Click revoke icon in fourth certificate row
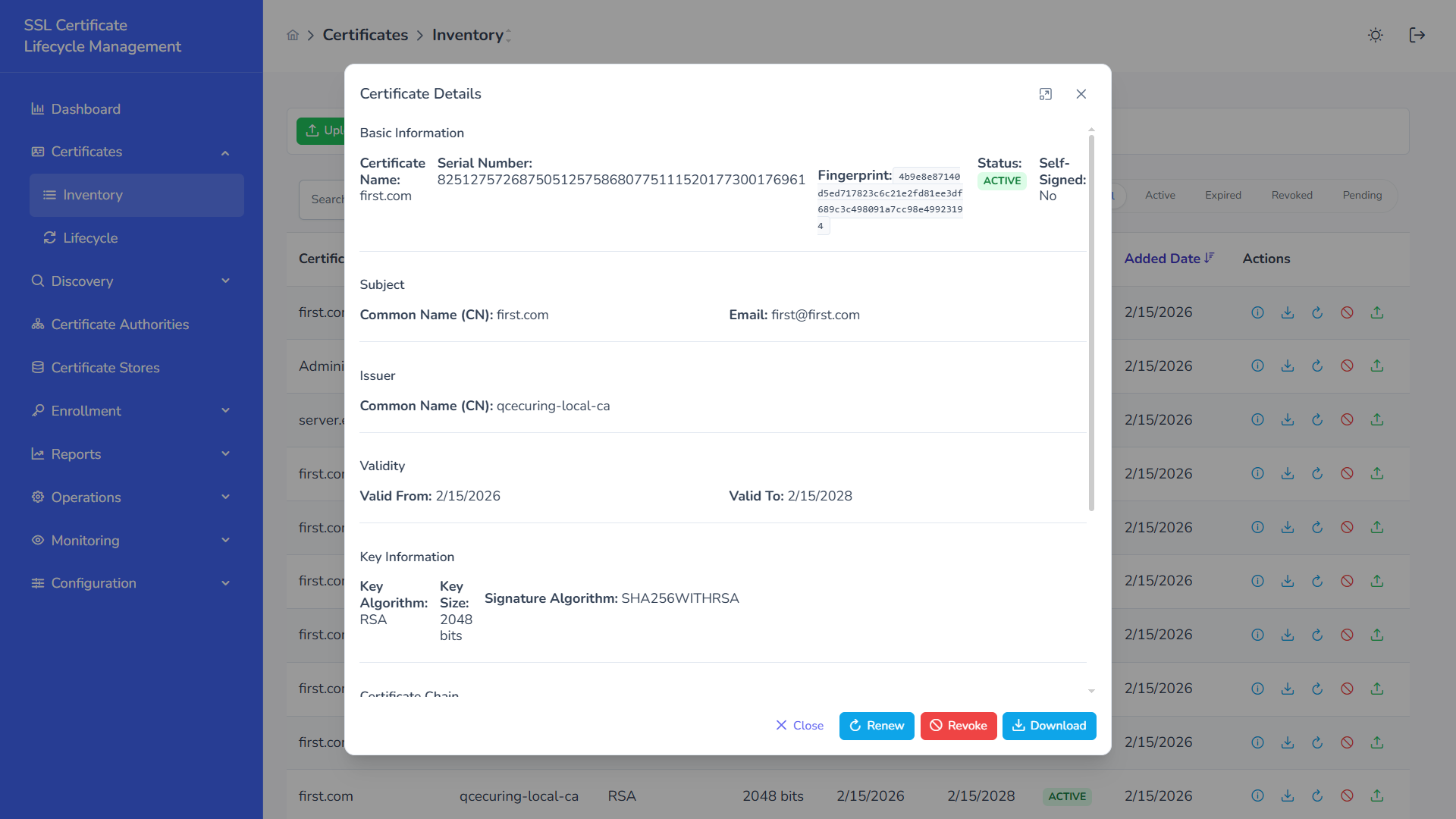The height and width of the screenshot is (819, 1456). point(1347,474)
